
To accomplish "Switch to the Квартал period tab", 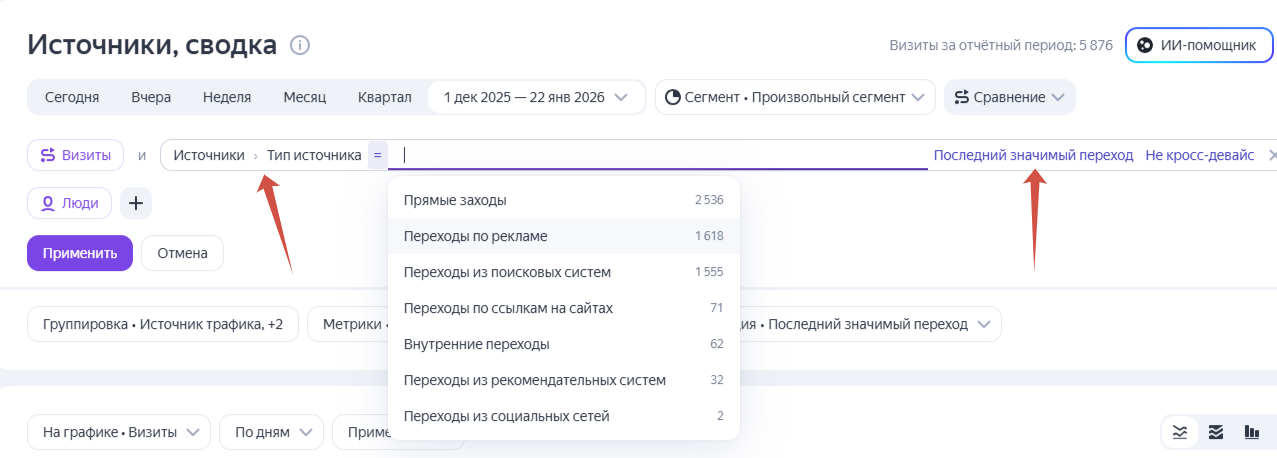I will tap(384, 97).
